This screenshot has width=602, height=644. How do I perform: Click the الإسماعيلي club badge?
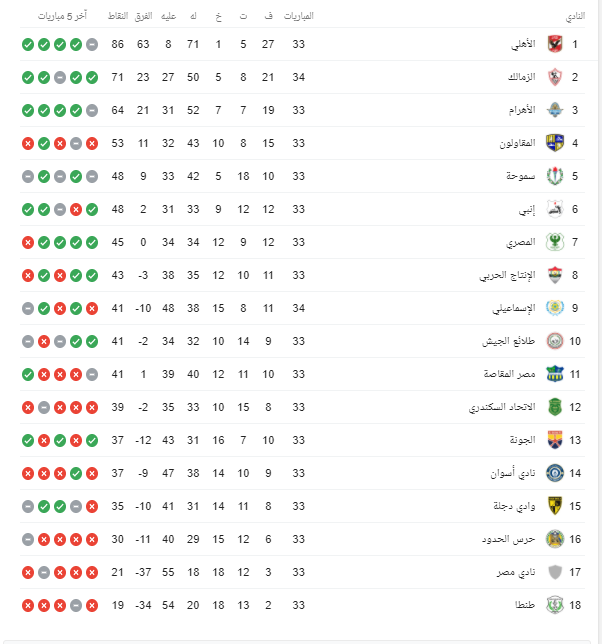coord(555,308)
